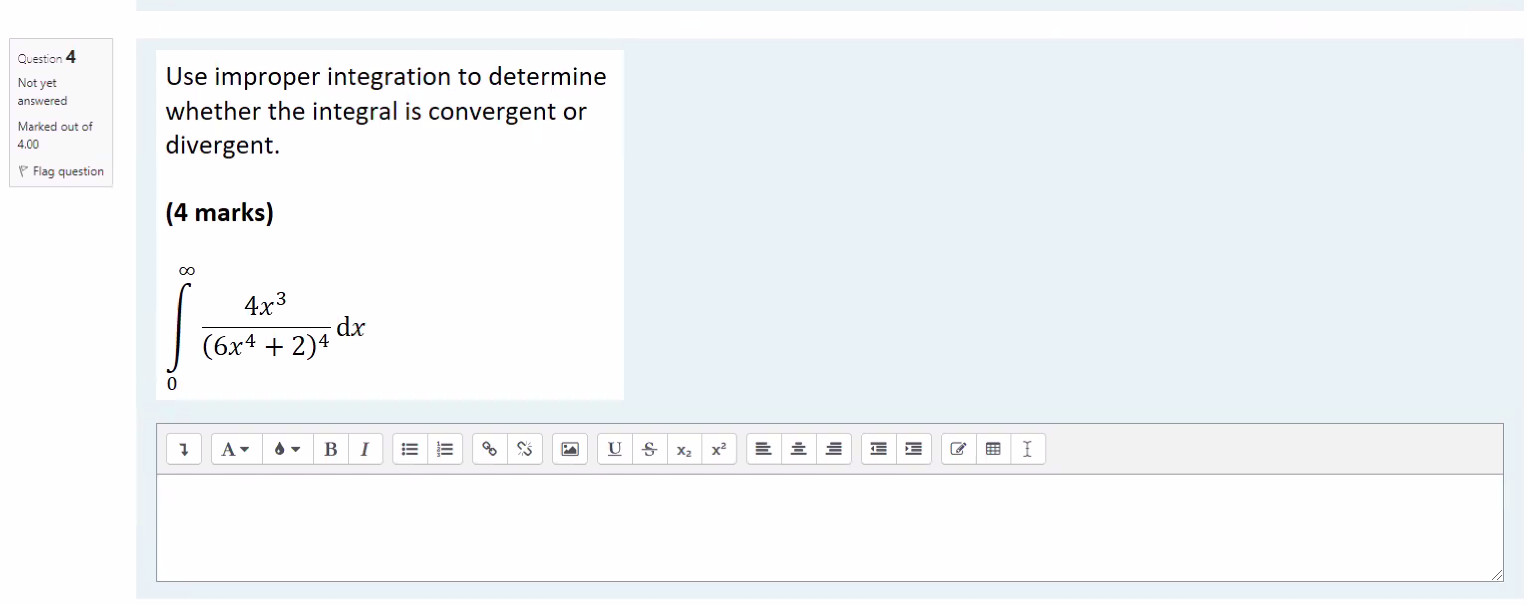This screenshot has width=1527, height=605.
Task: Insert a hyperlink
Action: pos(490,449)
